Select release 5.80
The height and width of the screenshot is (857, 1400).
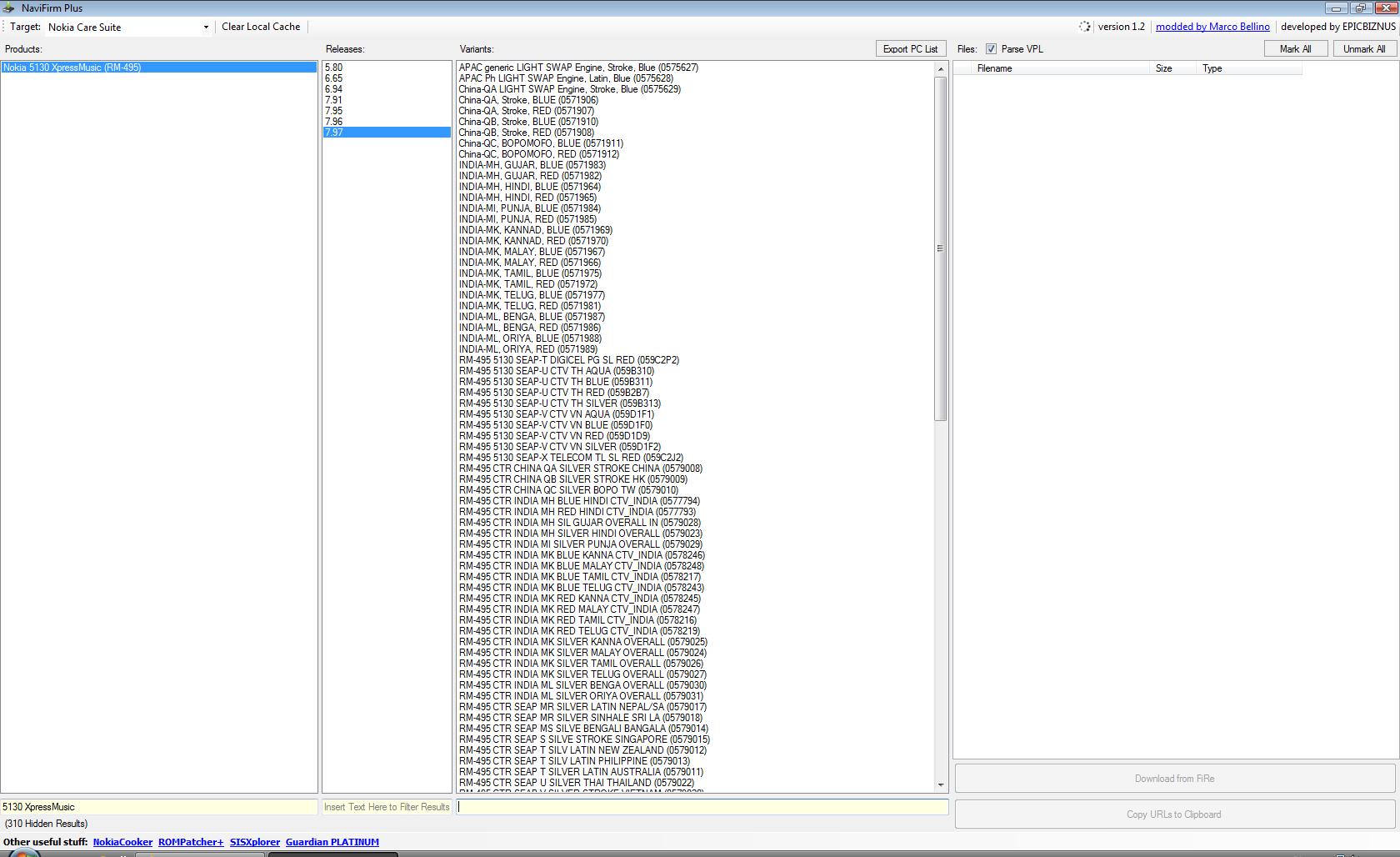[x=387, y=68]
